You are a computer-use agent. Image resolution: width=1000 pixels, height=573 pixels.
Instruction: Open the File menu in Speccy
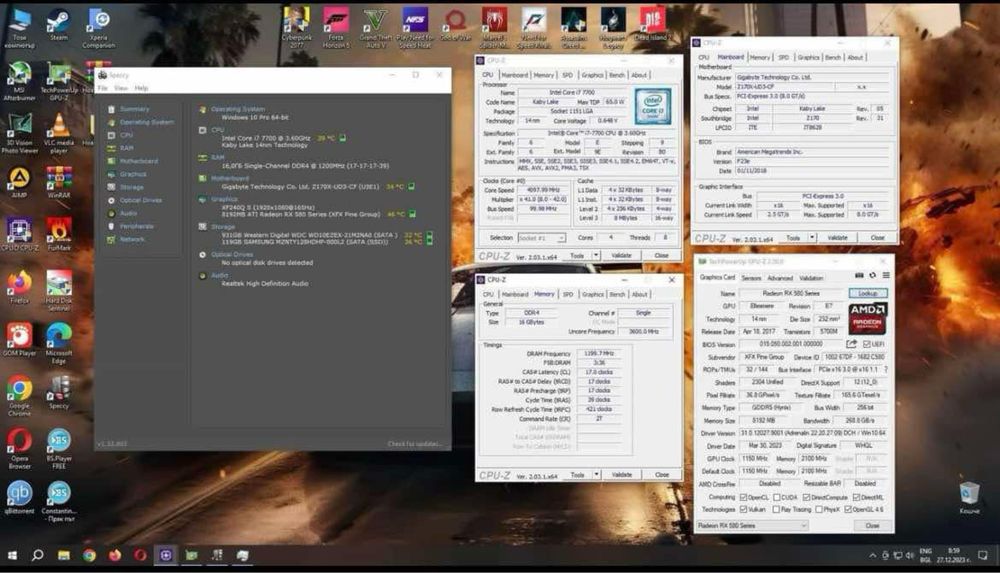tap(103, 88)
